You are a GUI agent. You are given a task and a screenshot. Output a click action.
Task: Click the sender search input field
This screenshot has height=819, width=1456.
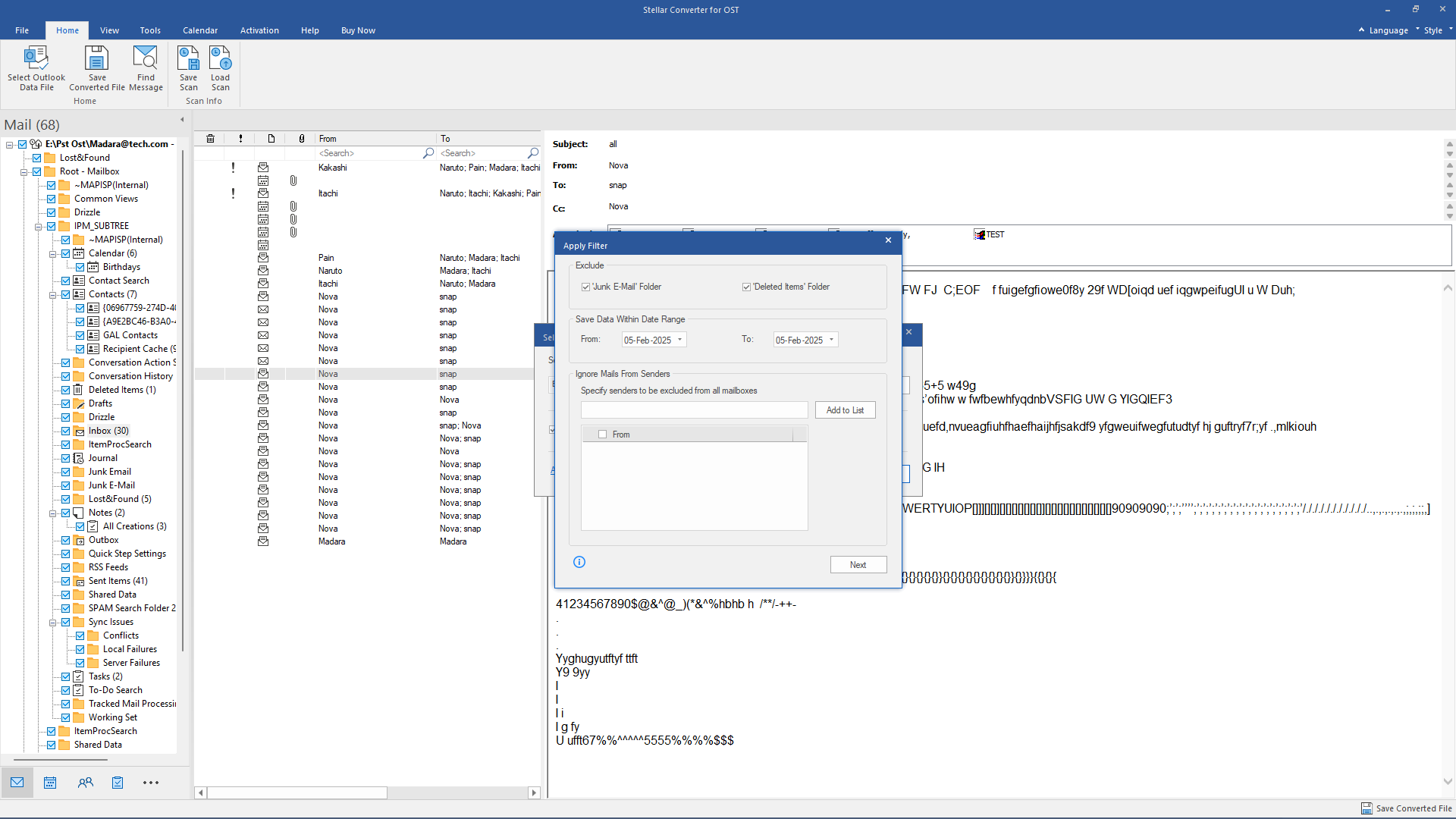coord(694,410)
